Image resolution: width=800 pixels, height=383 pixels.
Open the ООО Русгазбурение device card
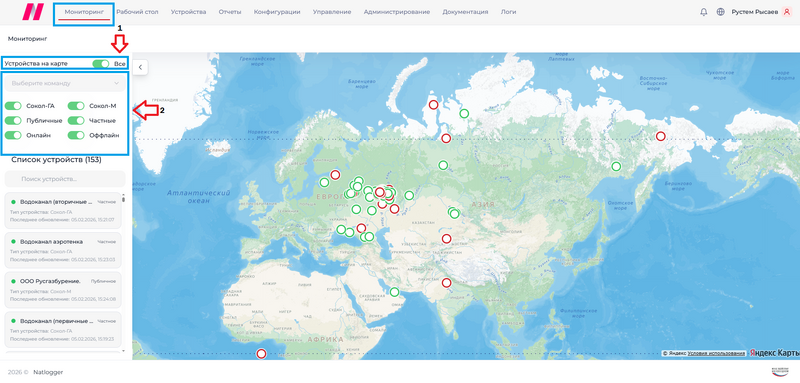tap(63, 289)
